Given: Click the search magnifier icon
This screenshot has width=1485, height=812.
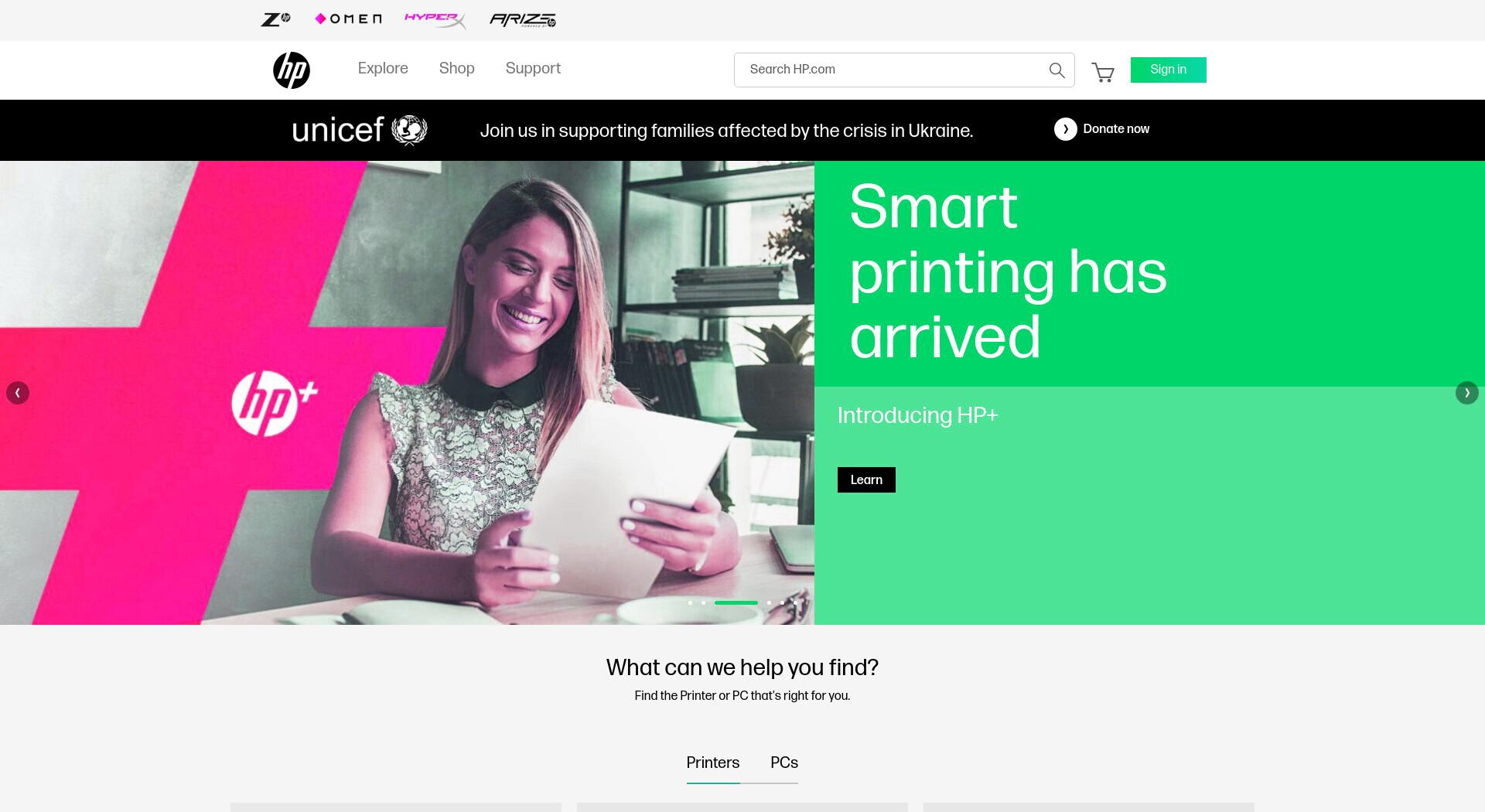Looking at the screenshot, I should point(1057,70).
